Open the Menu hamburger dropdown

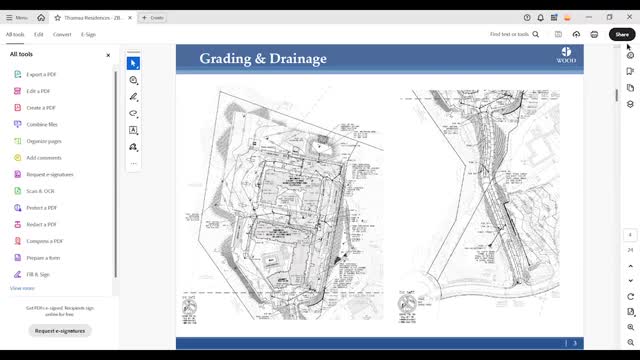click(x=17, y=18)
